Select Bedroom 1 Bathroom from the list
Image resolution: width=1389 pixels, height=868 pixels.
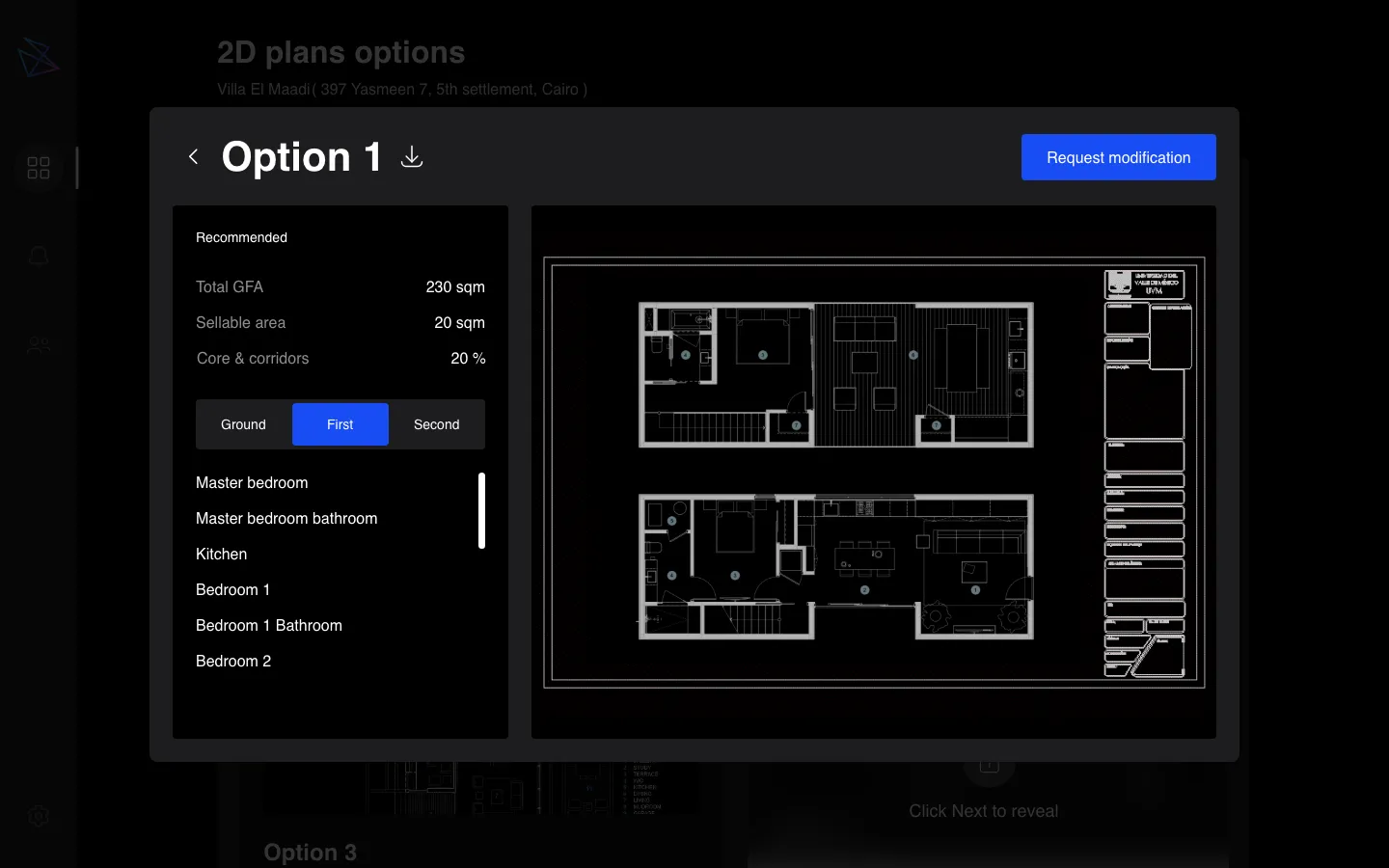pyautogui.click(x=269, y=625)
